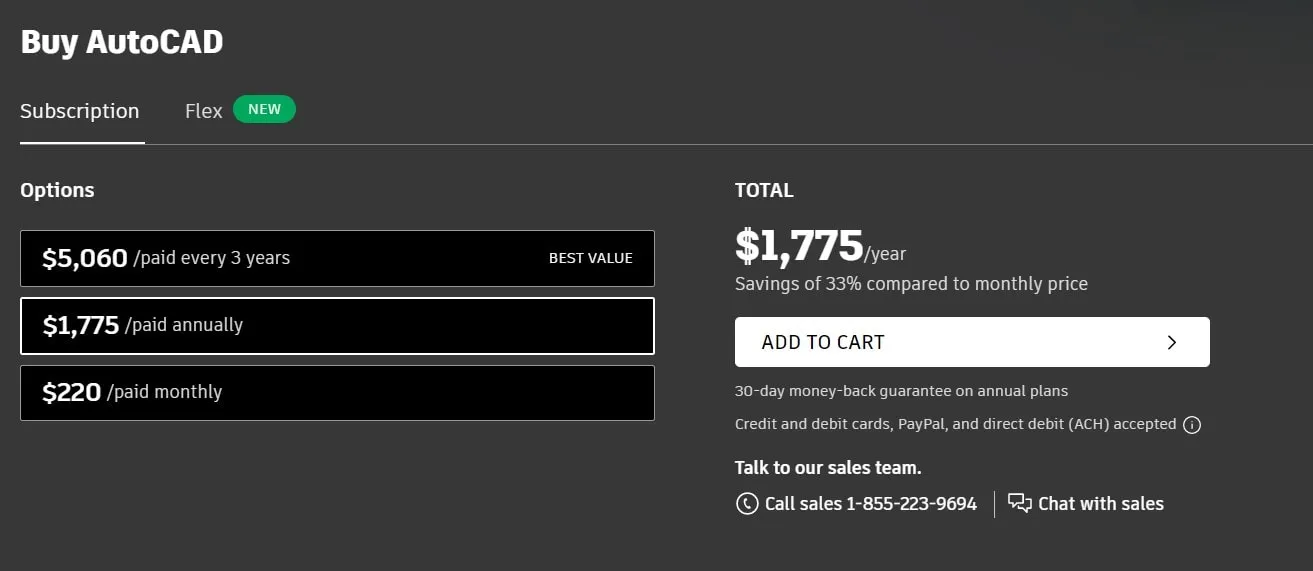Open Chat with sales link
The width and height of the screenshot is (1313, 571).
[1100, 504]
